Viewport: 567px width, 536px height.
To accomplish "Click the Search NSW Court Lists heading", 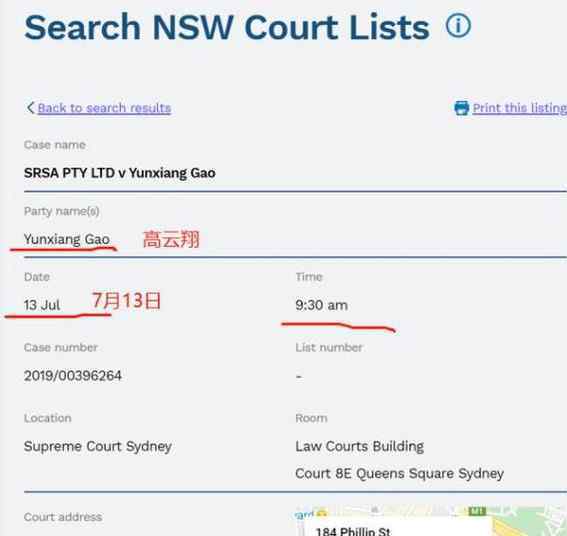I will coord(227,27).
